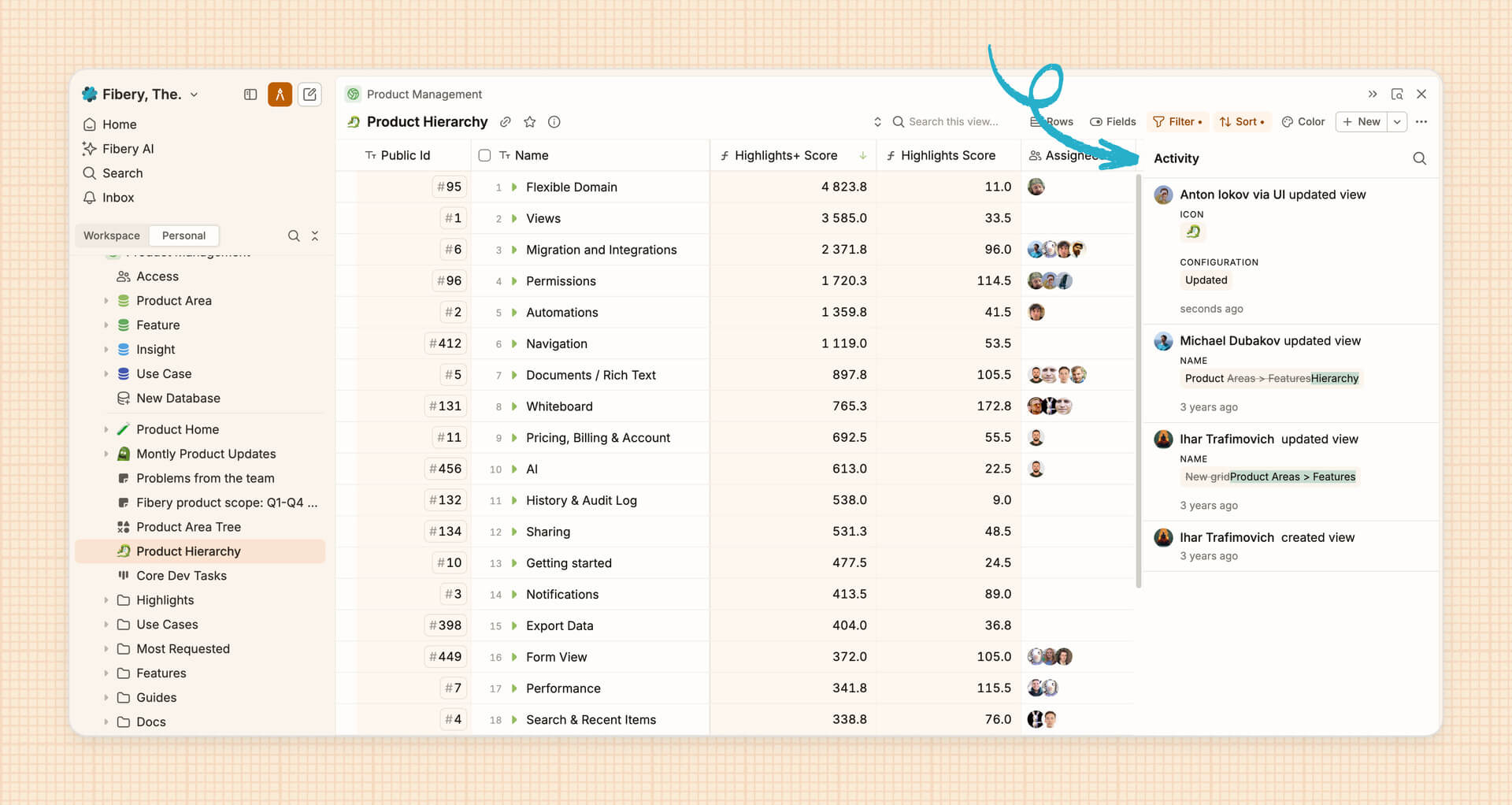Open the Filter options
1512x805 pixels.
pos(1177,122)
